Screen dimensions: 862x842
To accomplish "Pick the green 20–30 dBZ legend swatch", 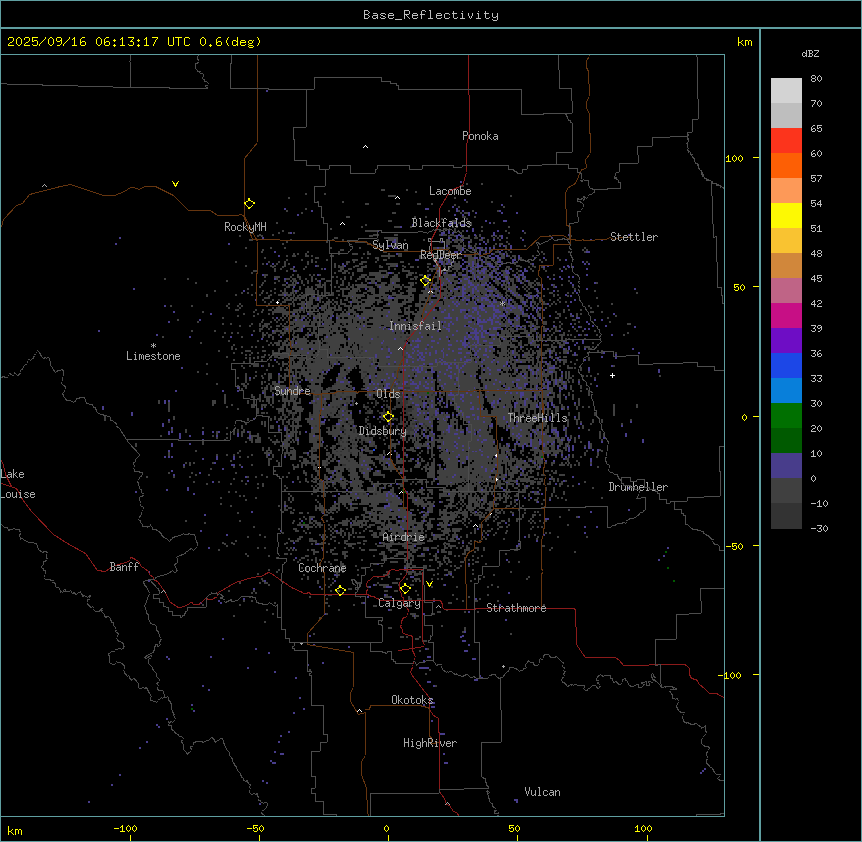I will pyautogui.click(x=786, y=416).
